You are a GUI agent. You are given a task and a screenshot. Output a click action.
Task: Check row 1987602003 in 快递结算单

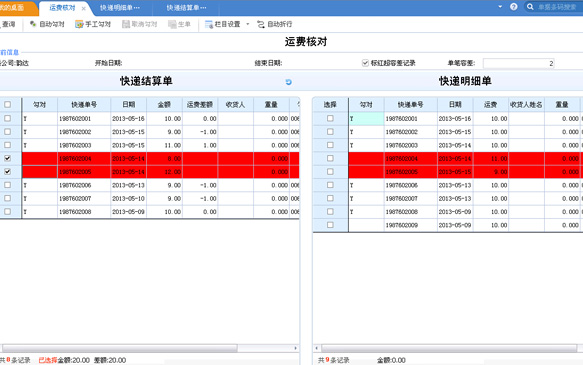(x=7, y=145)
